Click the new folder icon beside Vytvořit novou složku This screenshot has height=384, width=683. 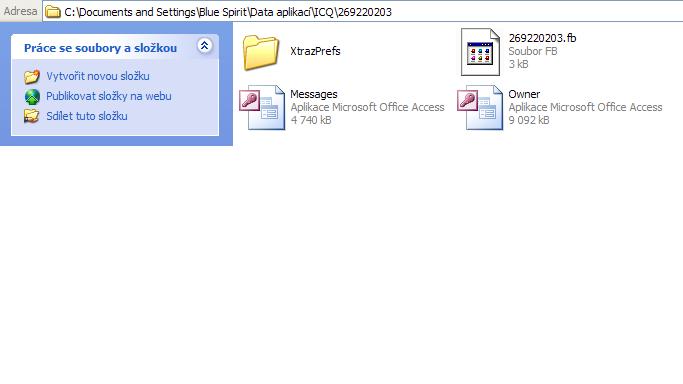point(32,77)
